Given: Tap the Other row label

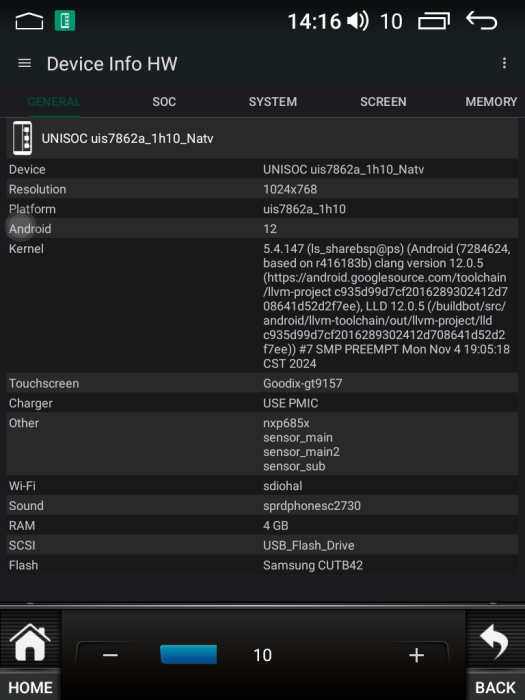Looking at the screenshot, I should (24, 423).
